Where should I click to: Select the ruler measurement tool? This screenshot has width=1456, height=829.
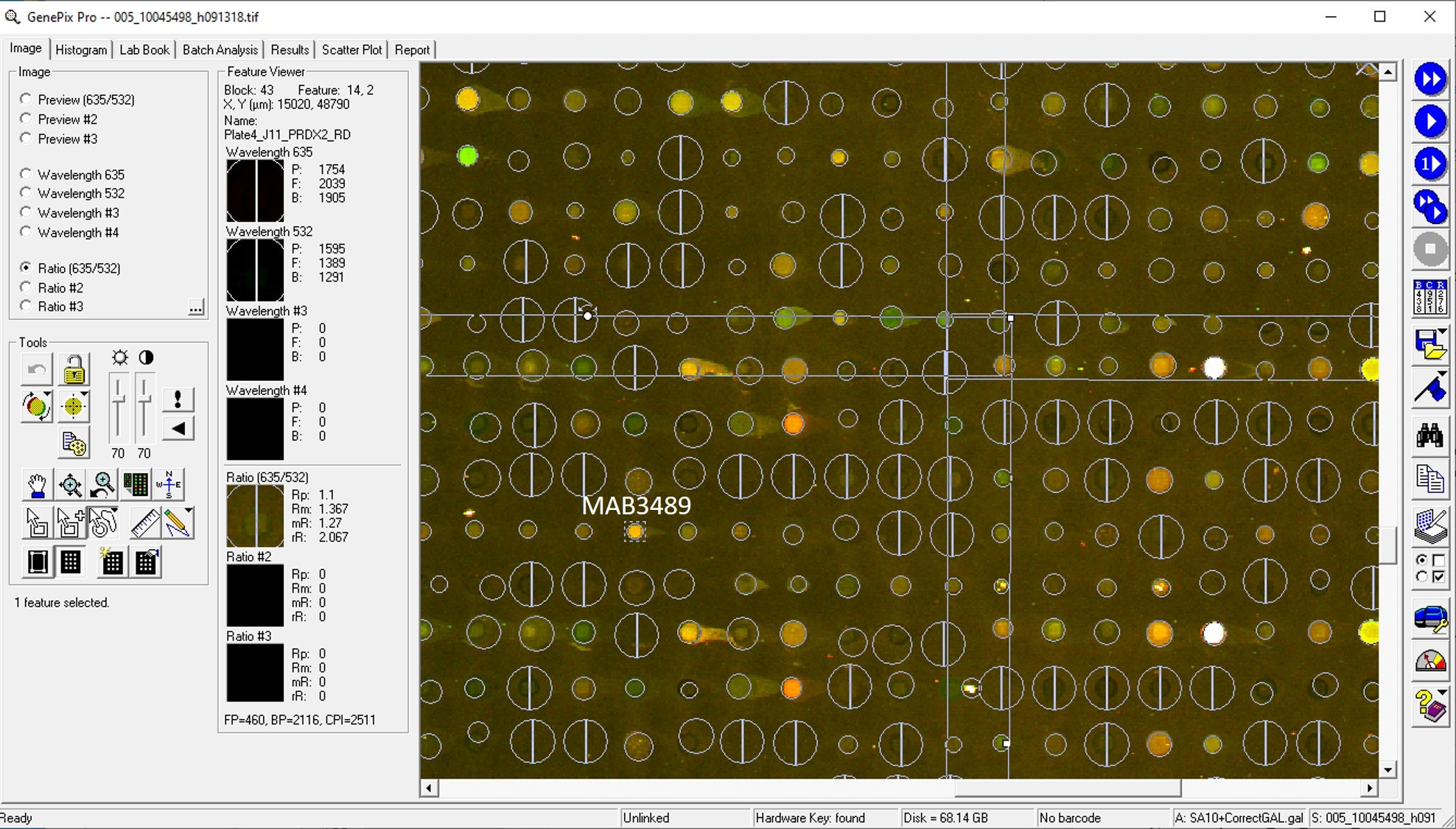(144, 523)
